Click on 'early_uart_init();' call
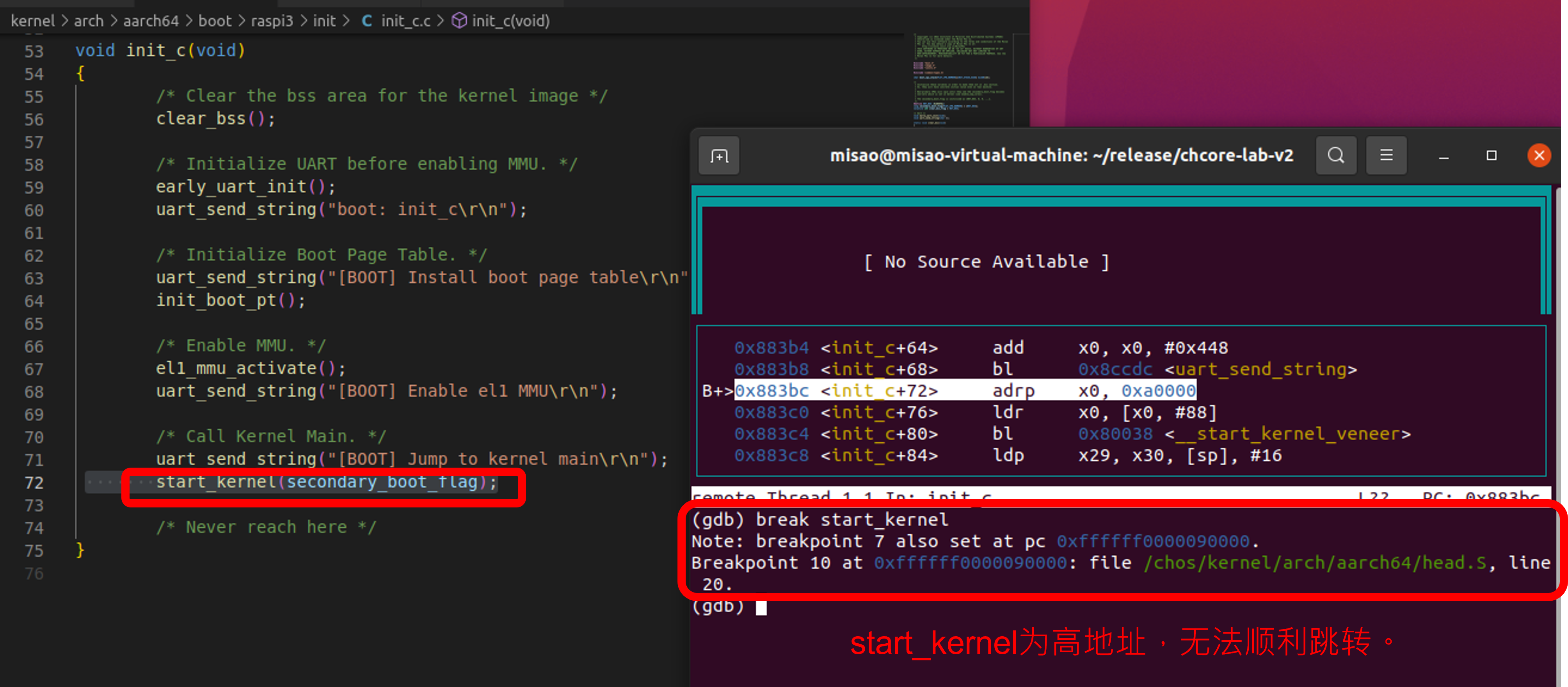1568x687 pixels. 245,187
